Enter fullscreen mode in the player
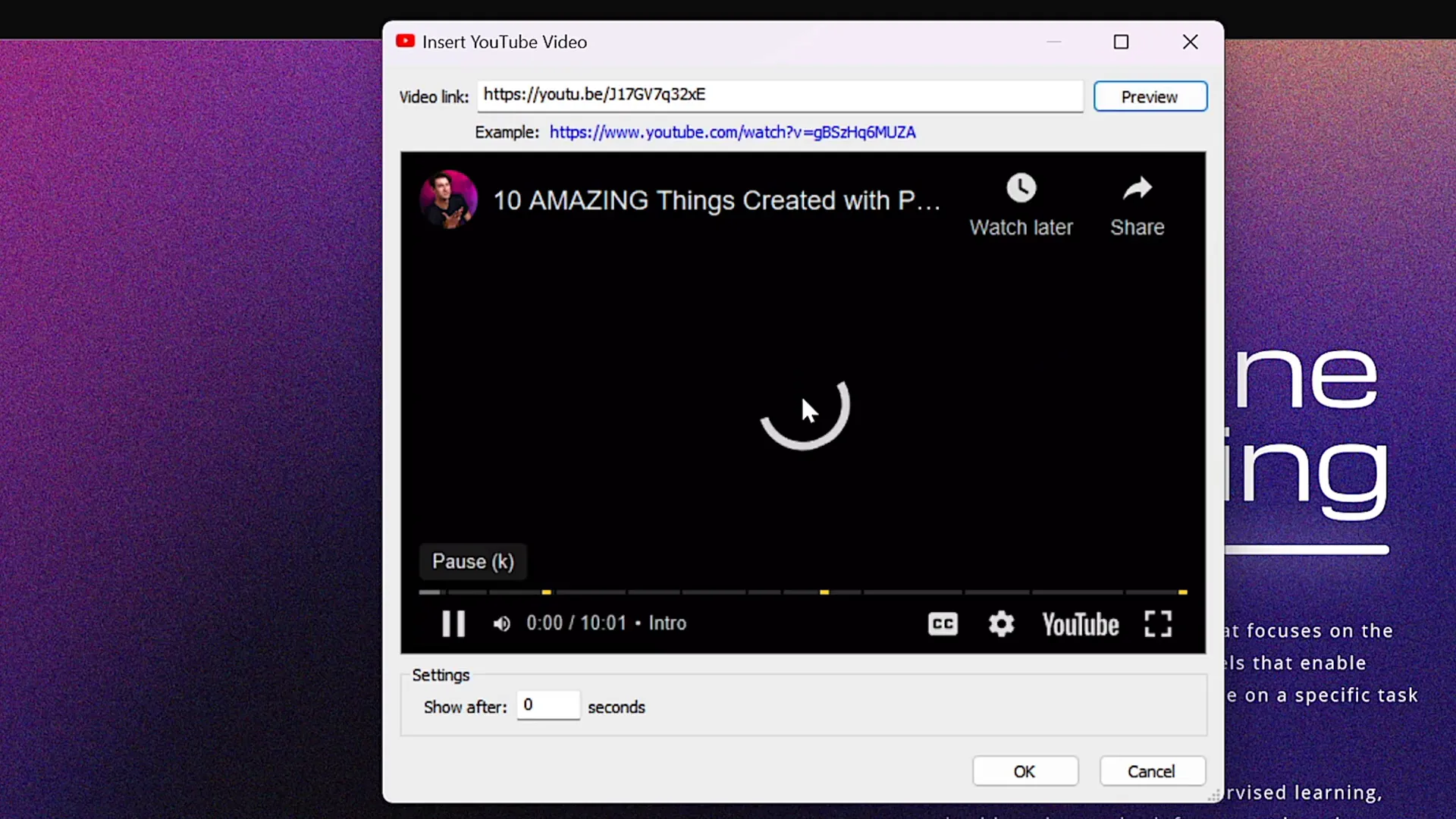 [x=1158, y=624]
